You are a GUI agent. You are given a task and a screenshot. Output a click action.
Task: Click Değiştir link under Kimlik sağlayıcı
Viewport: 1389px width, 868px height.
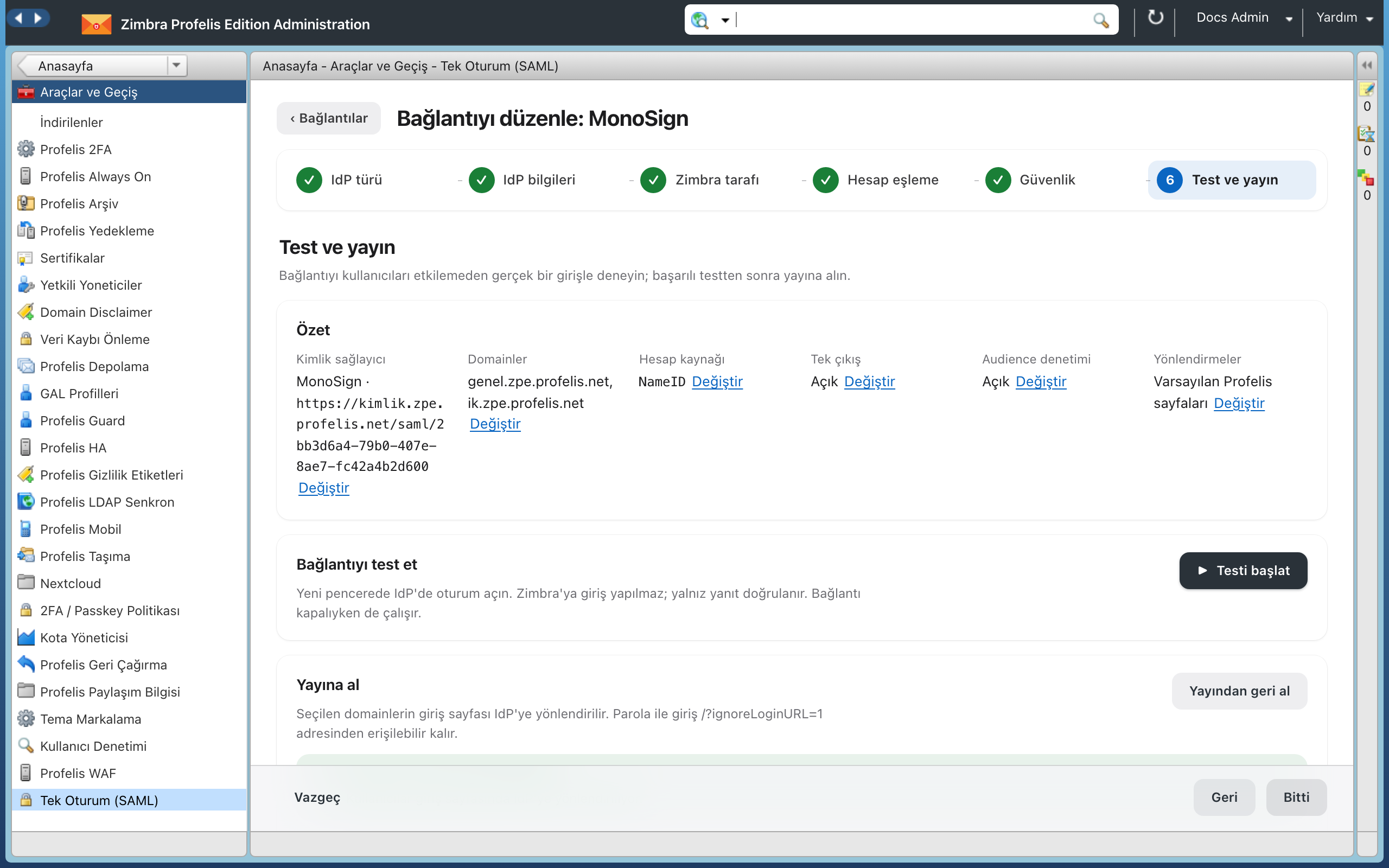323,487
